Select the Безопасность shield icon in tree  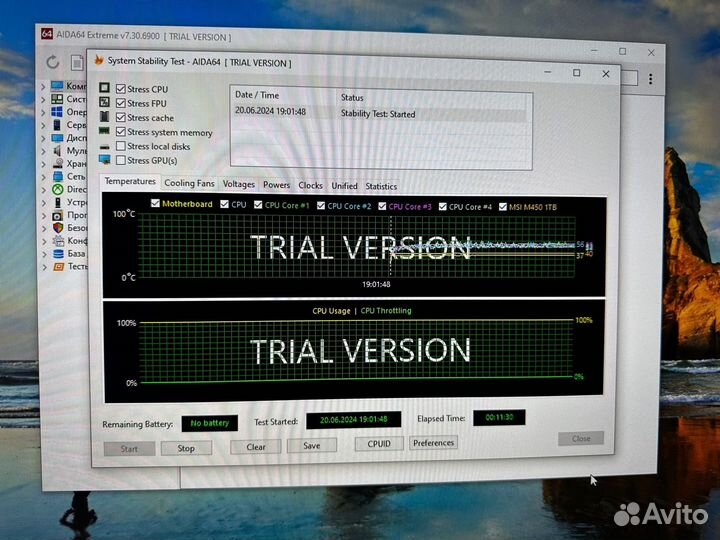pyautogui.click(x=58, y=227)
